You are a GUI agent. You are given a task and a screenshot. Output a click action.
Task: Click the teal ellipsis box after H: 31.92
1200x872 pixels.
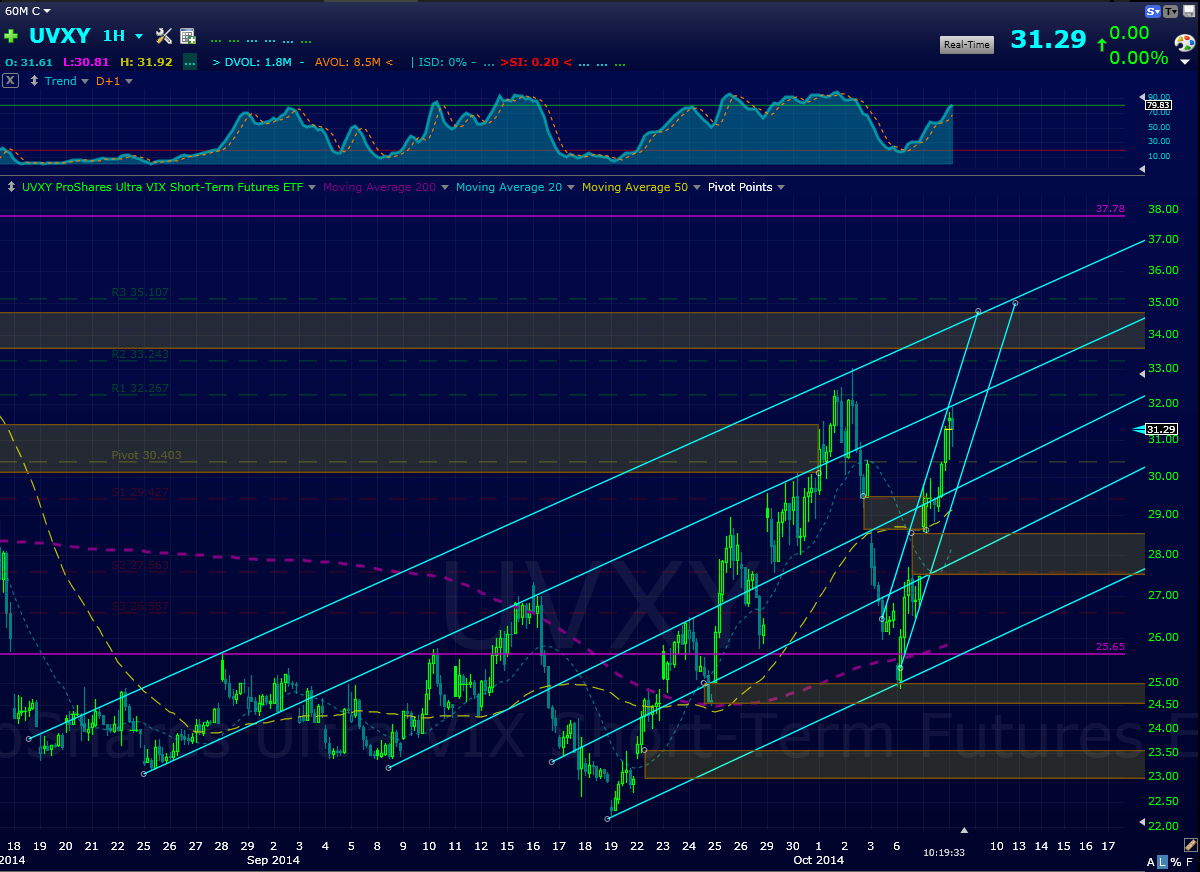click(190, 62)
